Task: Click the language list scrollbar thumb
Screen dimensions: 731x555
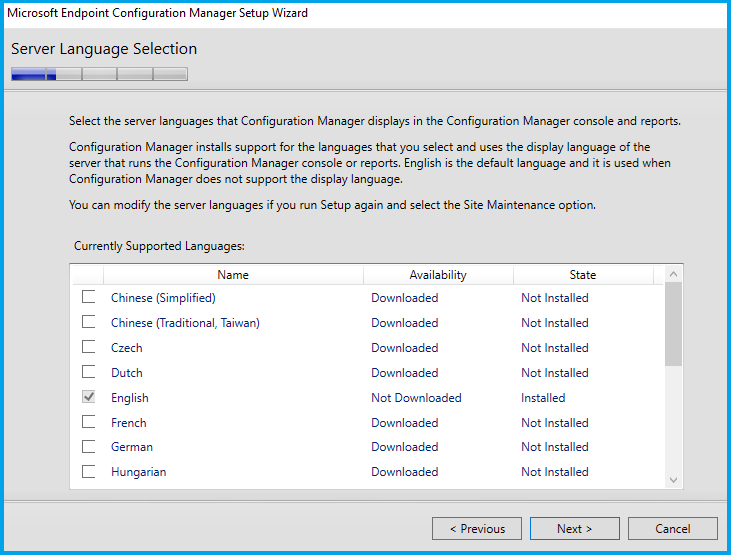Action: point(673,325)
